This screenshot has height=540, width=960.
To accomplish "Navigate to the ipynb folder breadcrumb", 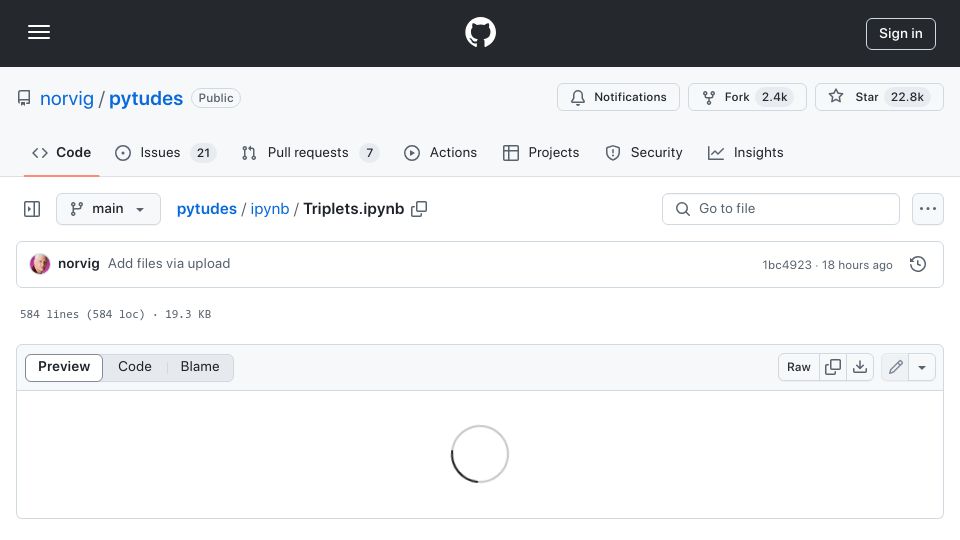I will pyautogui.click(x=269, y=209).
